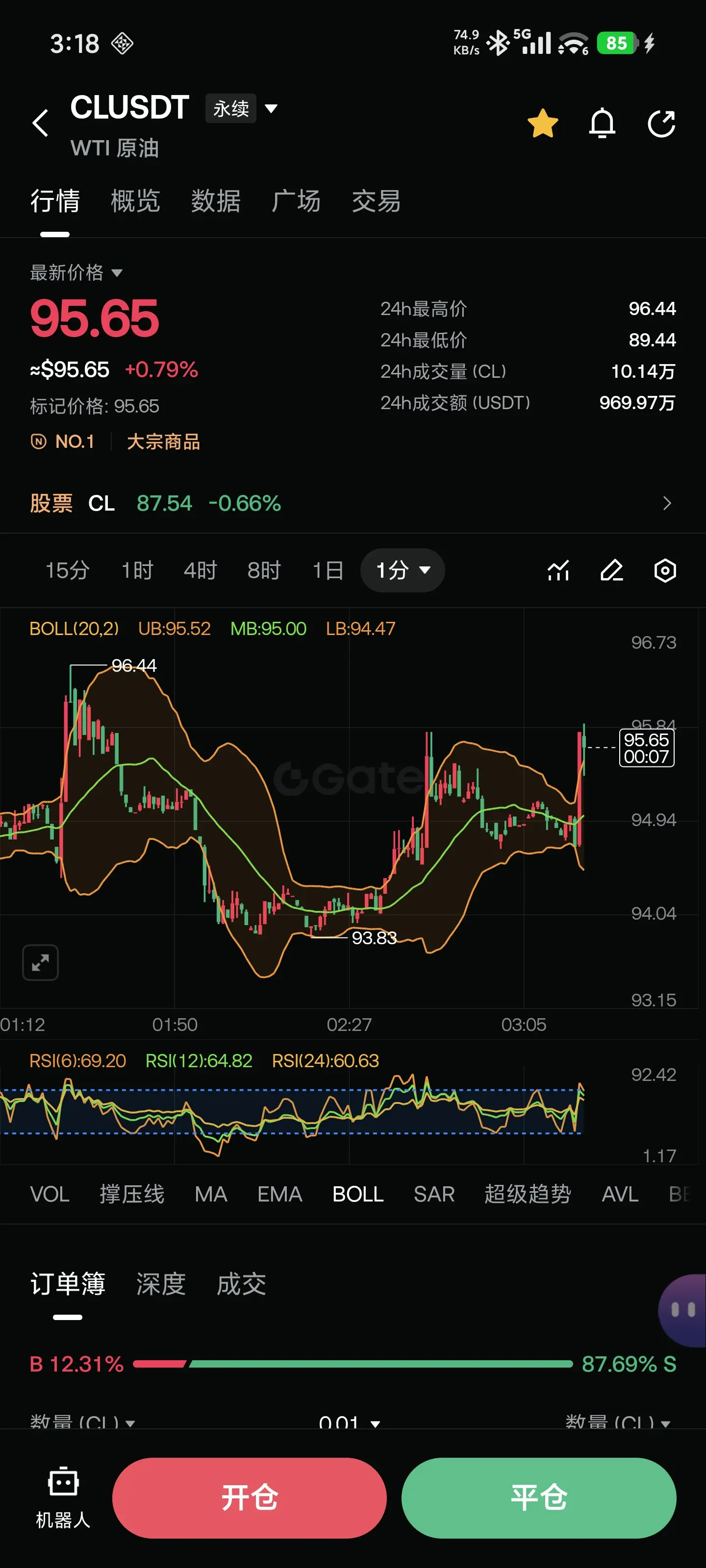Tap the current price tag 95.65 on chart
Viewport: 706px width, 1568px height.
(x=646, y=748)
